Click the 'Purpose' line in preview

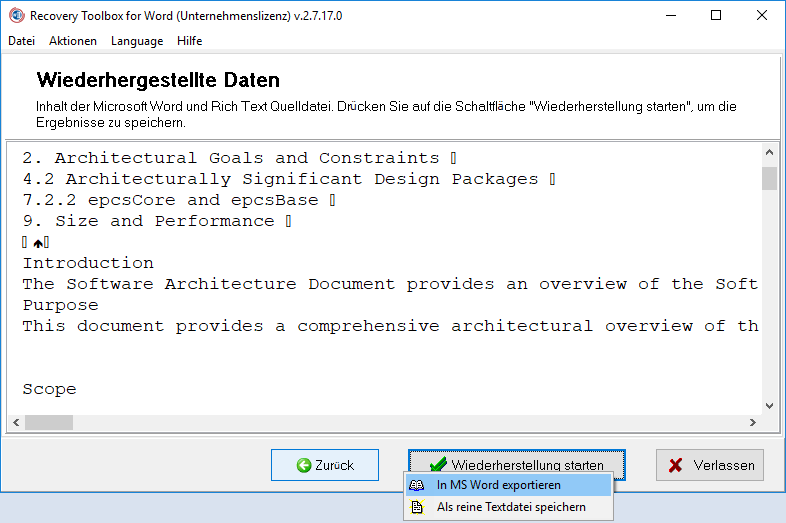(61, 305)
